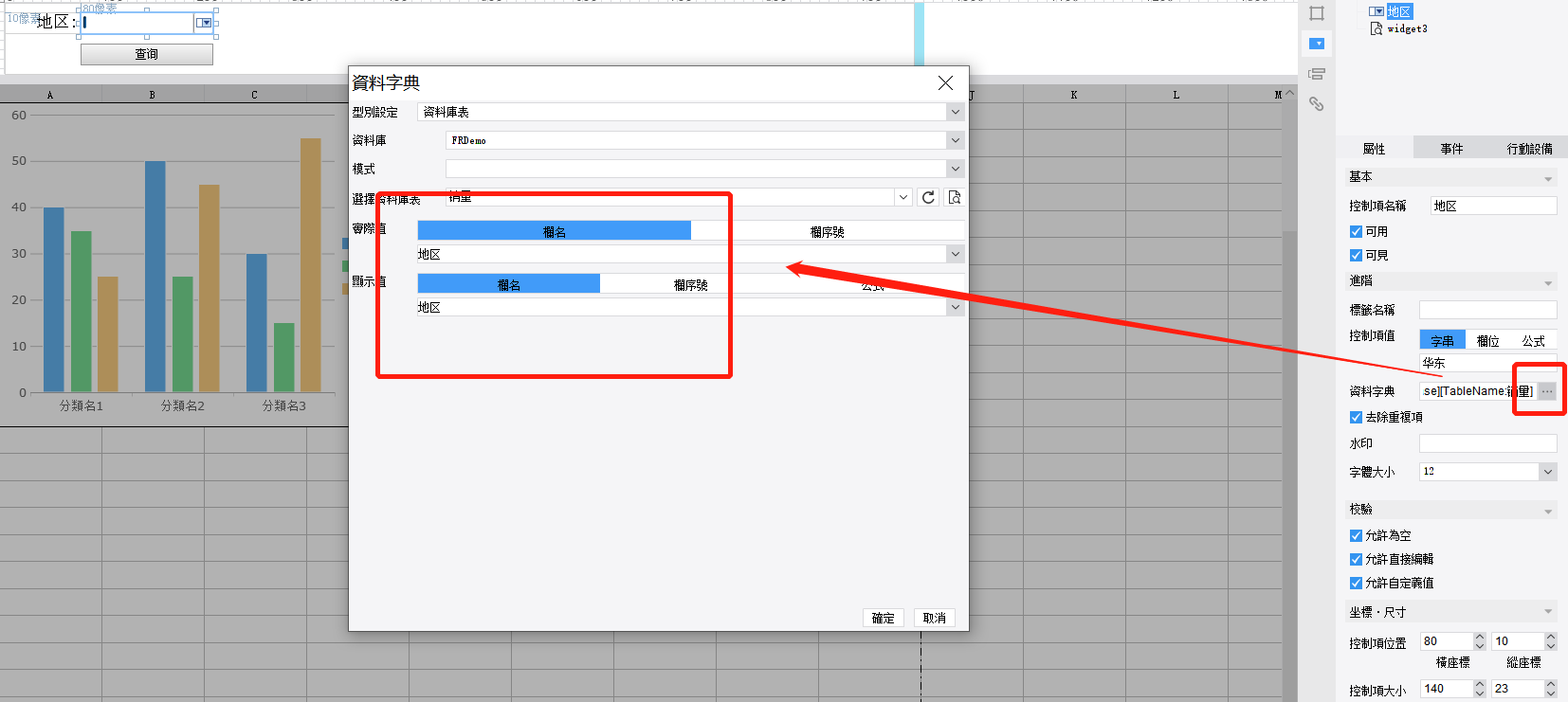Viewport: 1568px width, 702px height.
Task: Toggle the 允許直接編輯 checkbox
Action: click(1356, 559)
